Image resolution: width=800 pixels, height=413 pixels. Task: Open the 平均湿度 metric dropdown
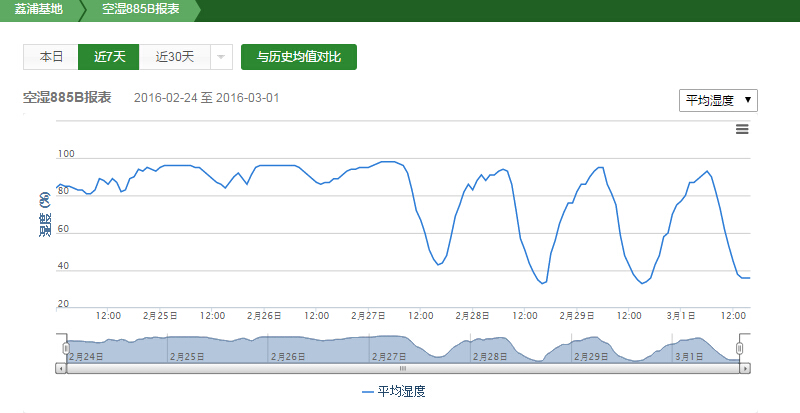718,100
